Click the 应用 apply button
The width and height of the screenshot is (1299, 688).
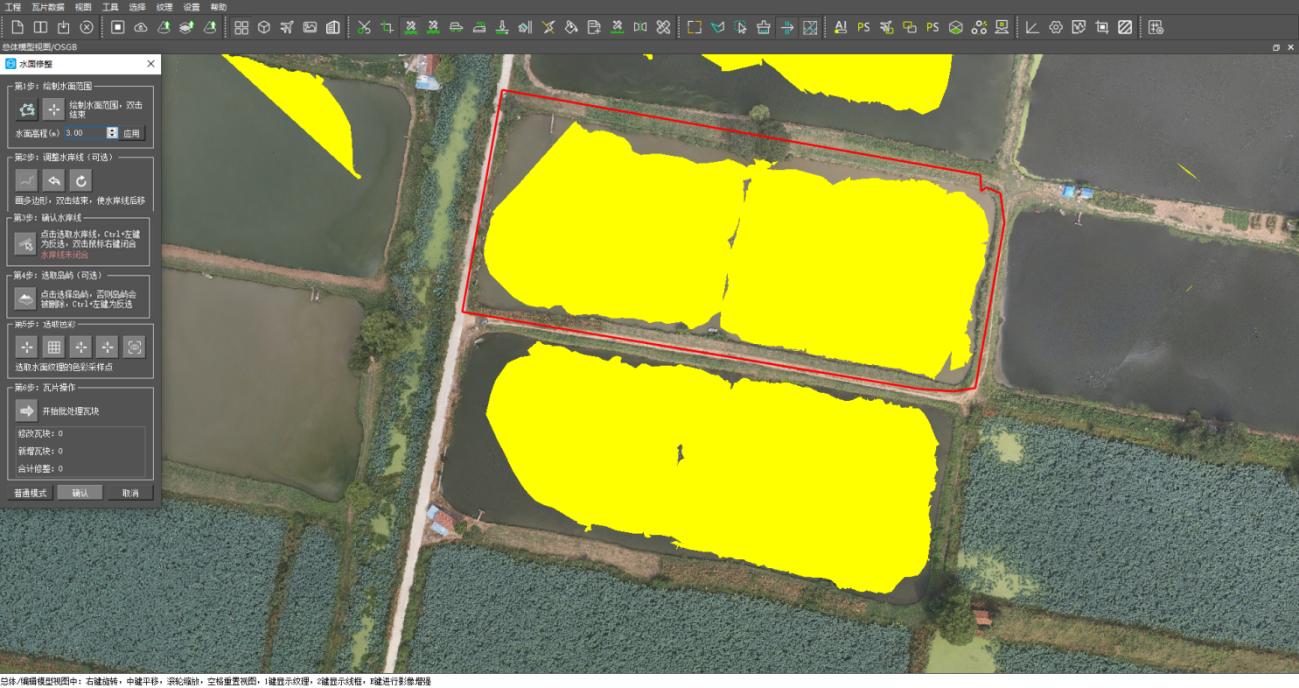coord(132,132)
